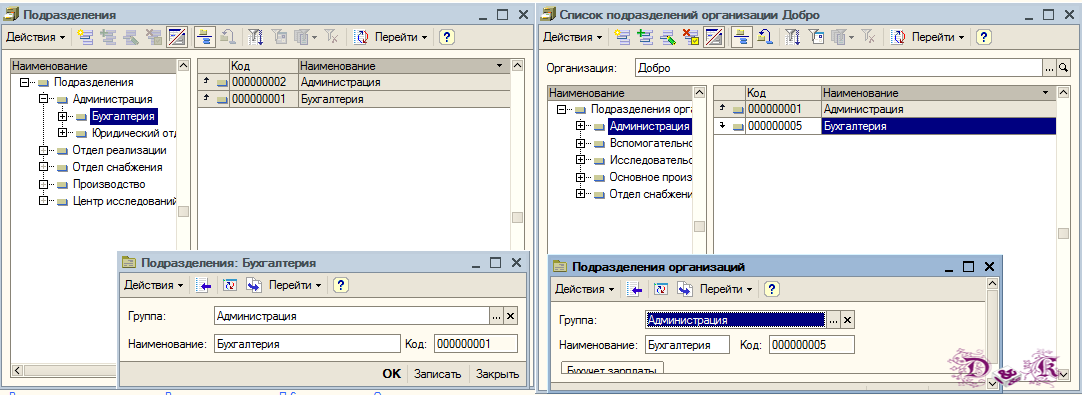Select row 000000002 Администрация in left list
The width and height of the screenshot is (1082, 395).
pyautogui.click(x=353, y=82)
